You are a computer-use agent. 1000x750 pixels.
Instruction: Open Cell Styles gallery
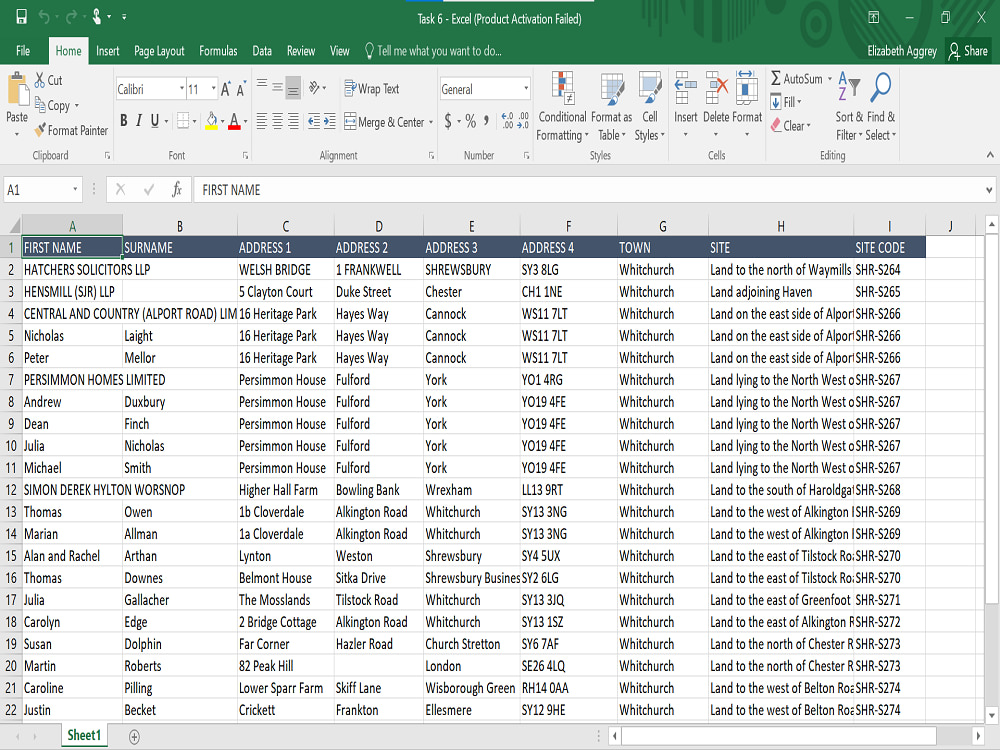[x=649, y=106]
